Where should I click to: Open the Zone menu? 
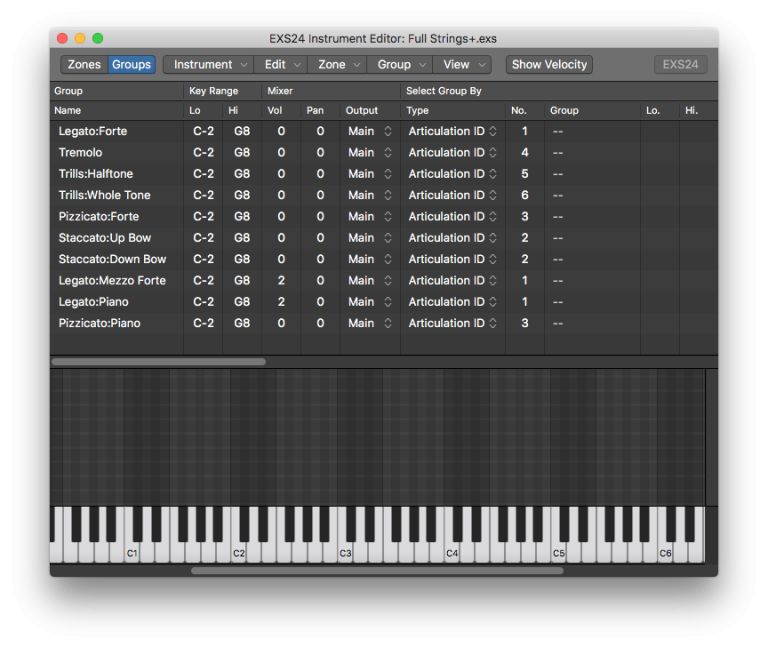337,65
